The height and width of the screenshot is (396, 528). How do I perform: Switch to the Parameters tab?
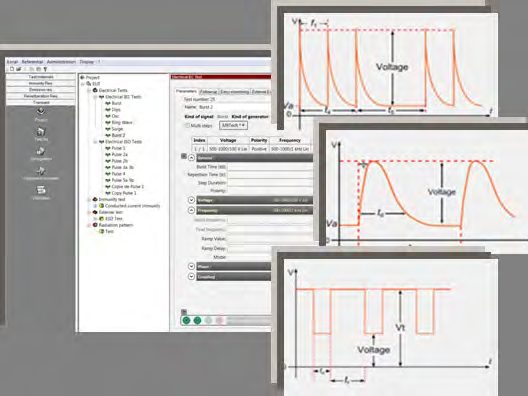[187, 91]
